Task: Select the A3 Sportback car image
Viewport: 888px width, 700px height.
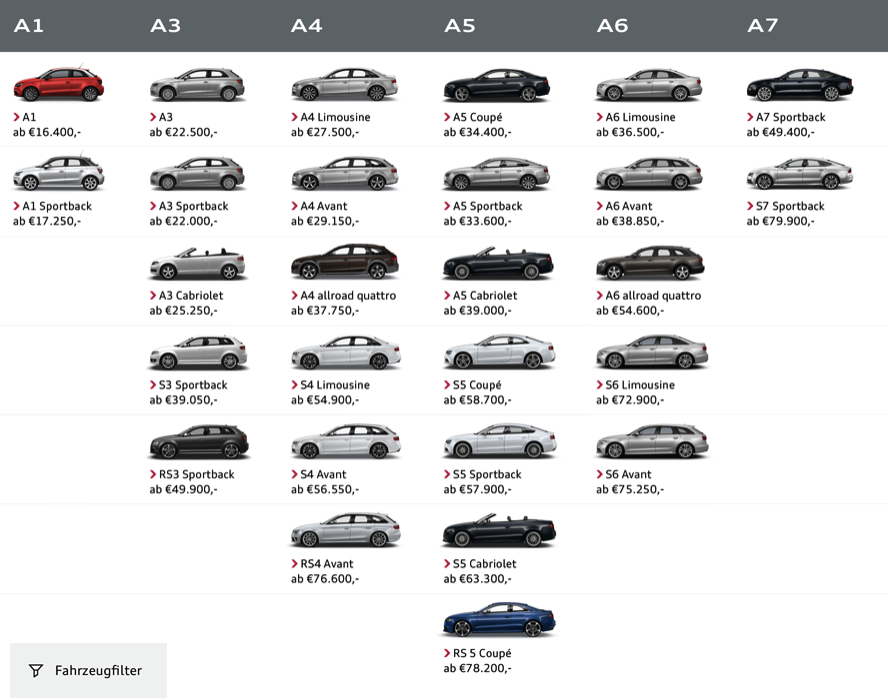Action: tap(197, 173)
